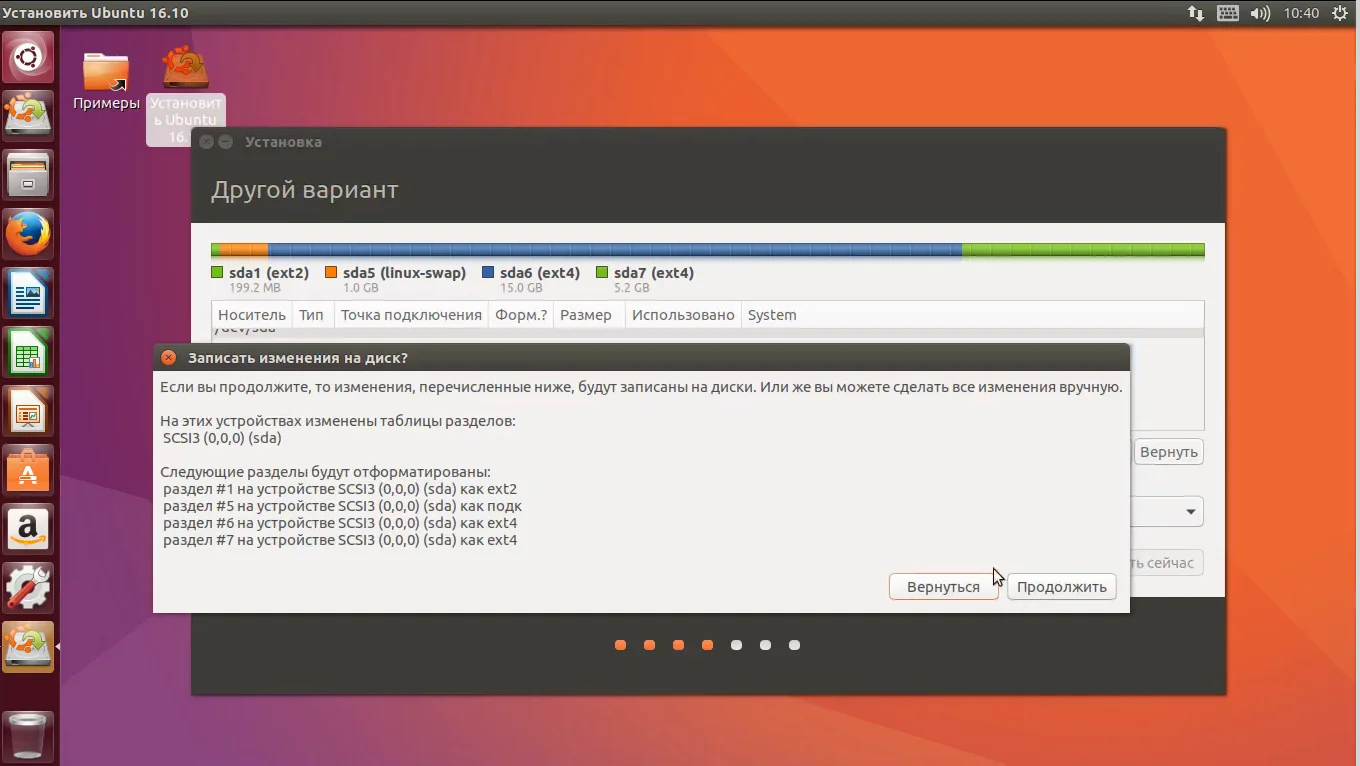Open Ubuntu Software from the launcher

tap(28, 470)
